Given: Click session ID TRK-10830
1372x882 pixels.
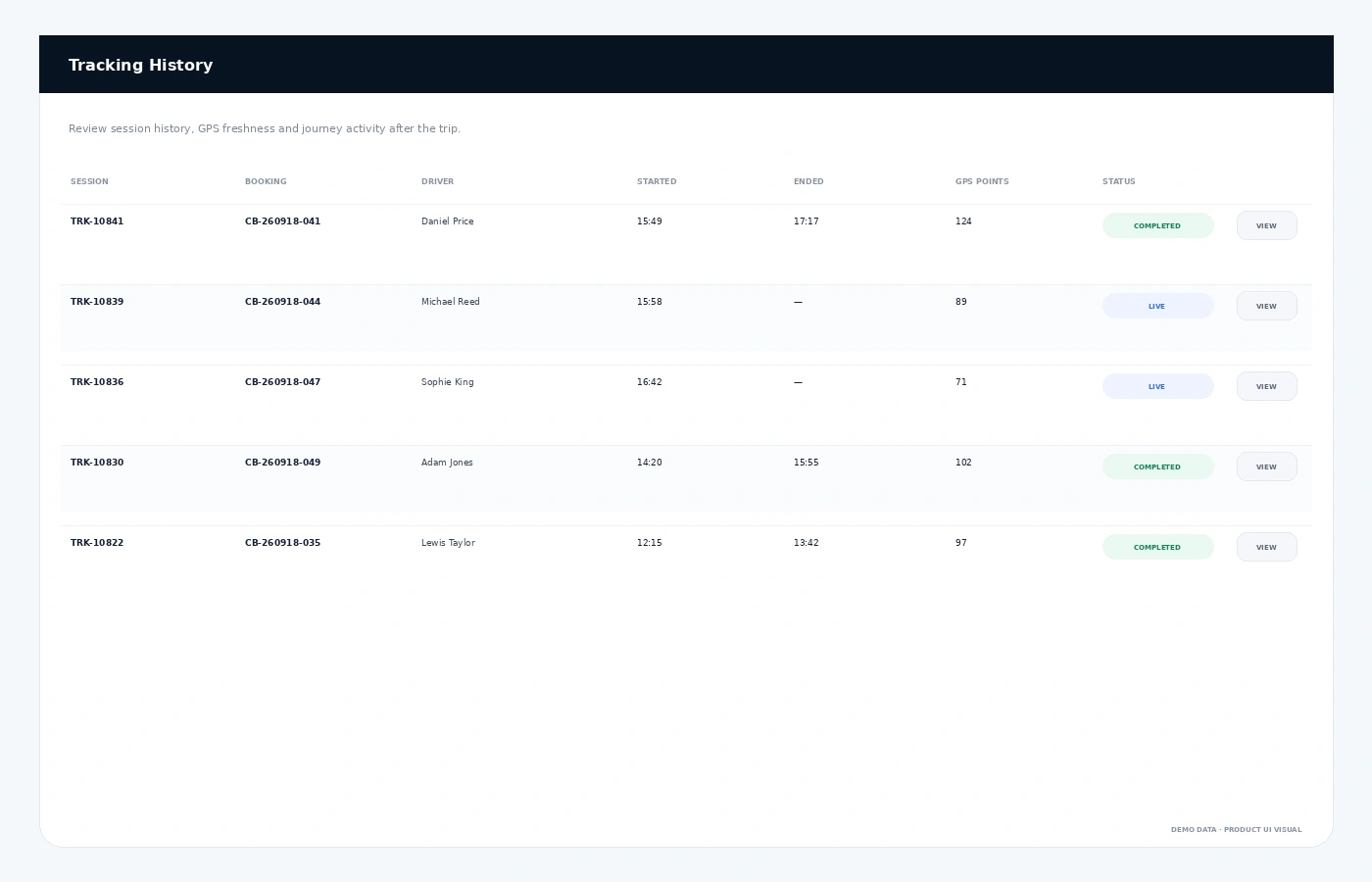Looking at the screenshot, I should pyautogui.click(x=97, y=463).
